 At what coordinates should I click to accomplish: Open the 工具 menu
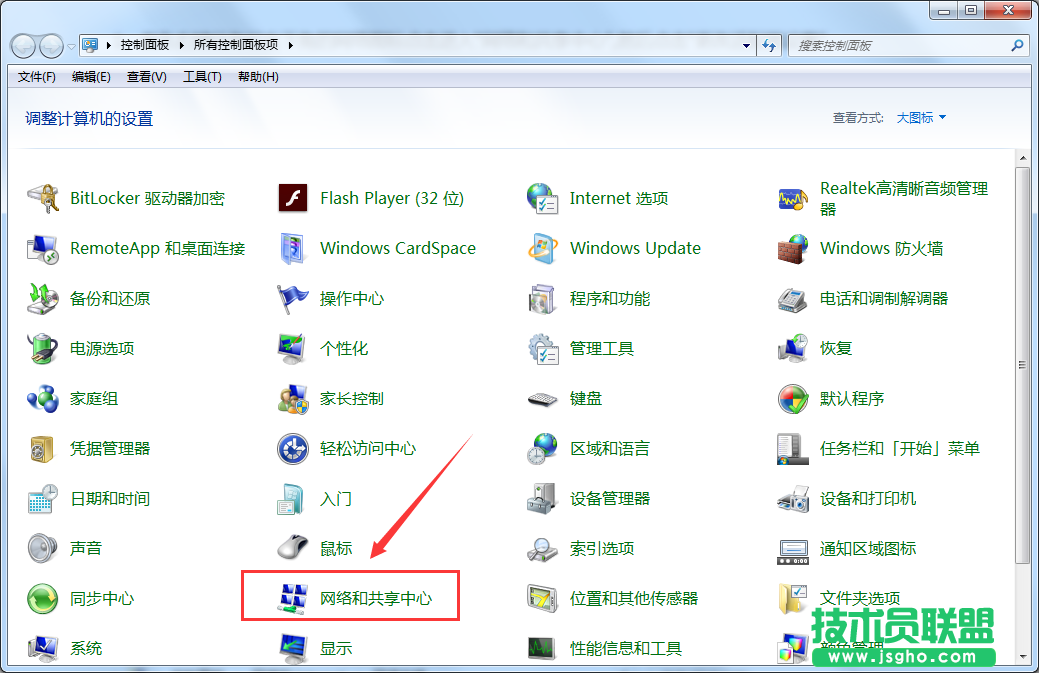coord(202,77)
